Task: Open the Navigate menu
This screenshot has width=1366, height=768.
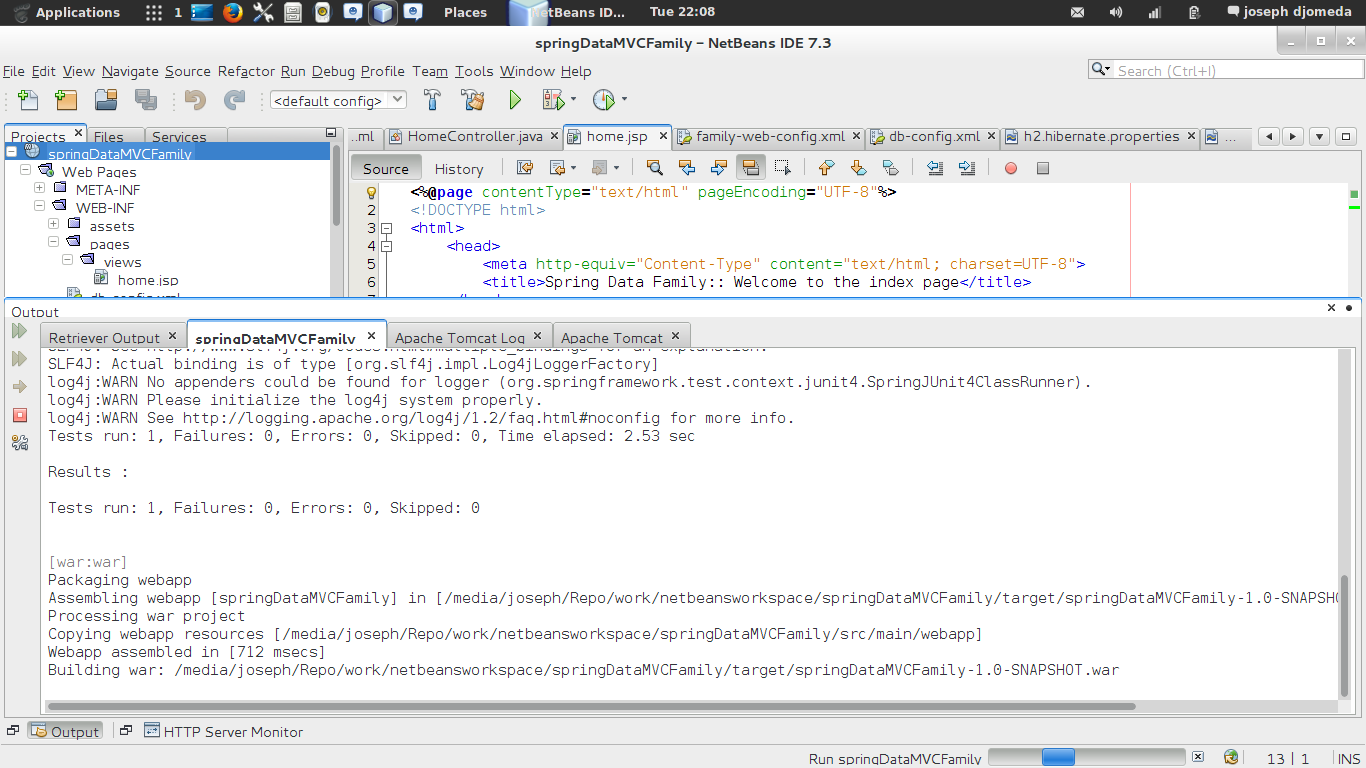Action: pyautogui.click(x=130, y=71)
